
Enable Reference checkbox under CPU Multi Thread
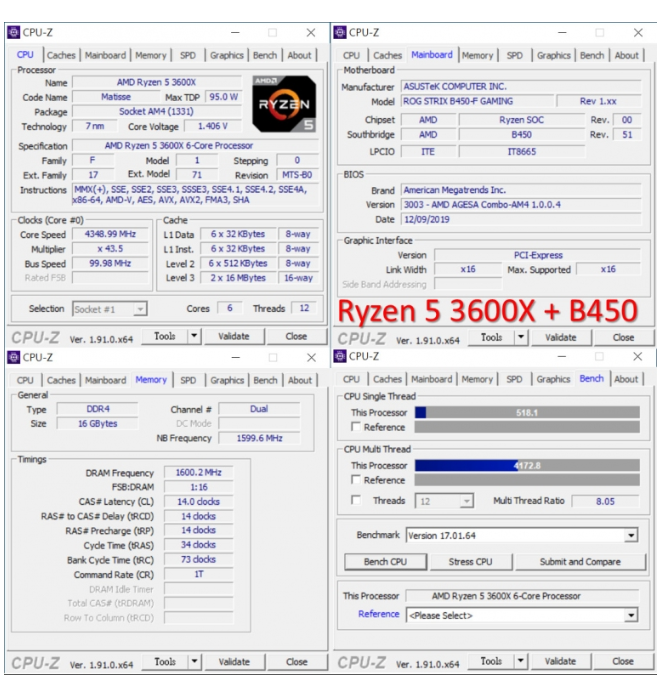(356, 479)
